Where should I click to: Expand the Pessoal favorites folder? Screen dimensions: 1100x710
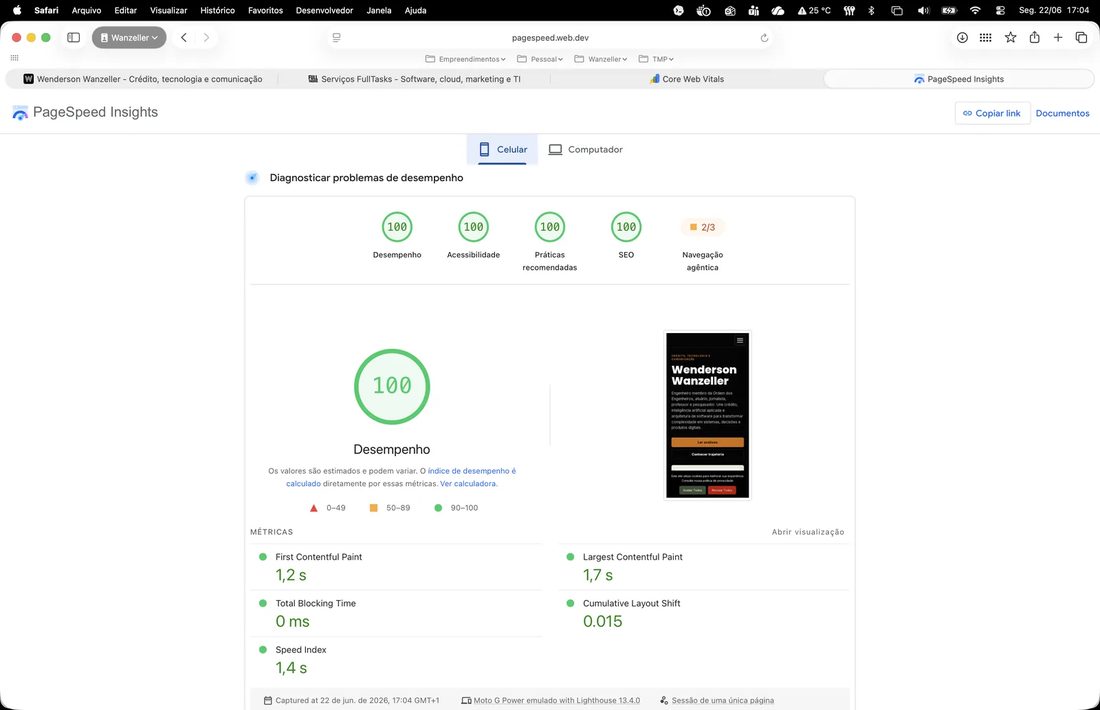539,59
